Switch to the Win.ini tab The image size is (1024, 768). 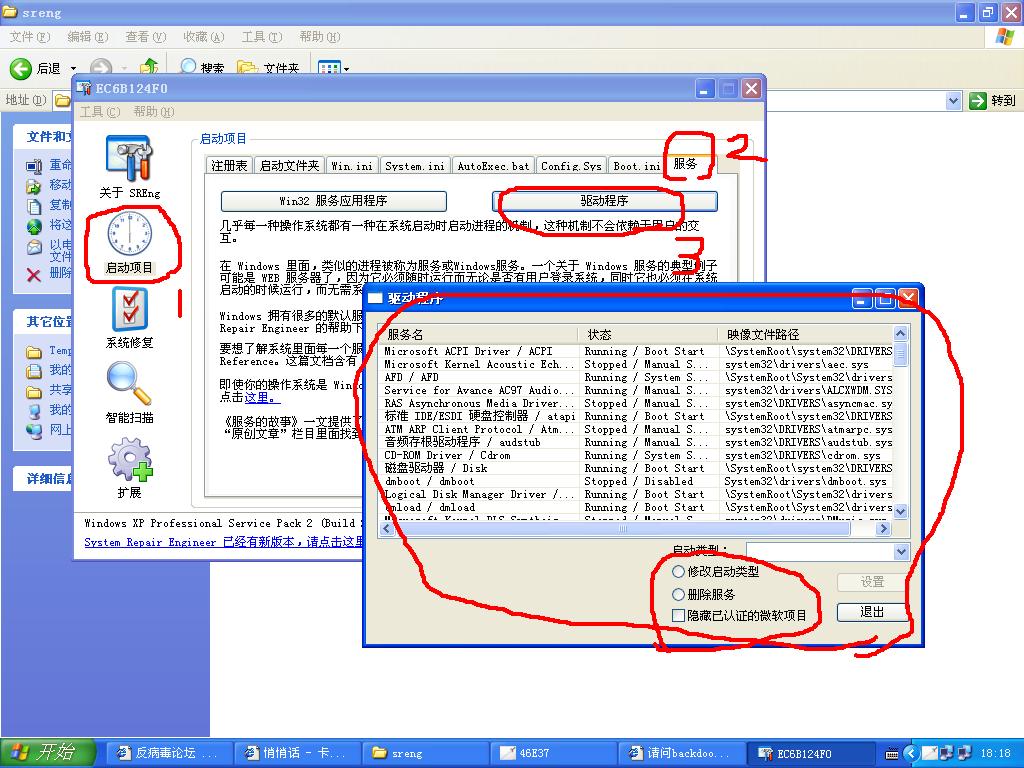351,166
